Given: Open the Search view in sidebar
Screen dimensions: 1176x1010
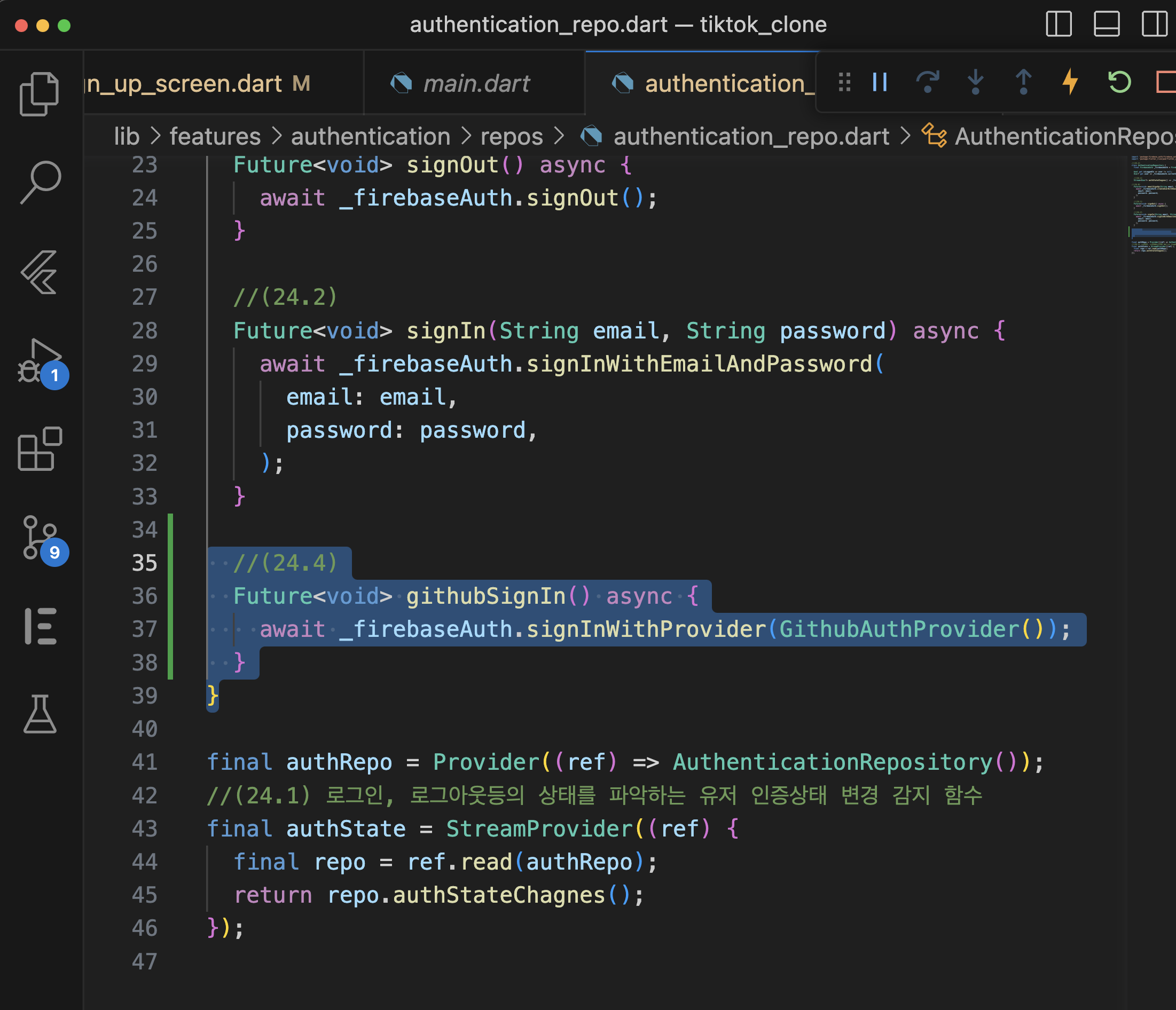Looking at the screenshot, I should point(40,182).
